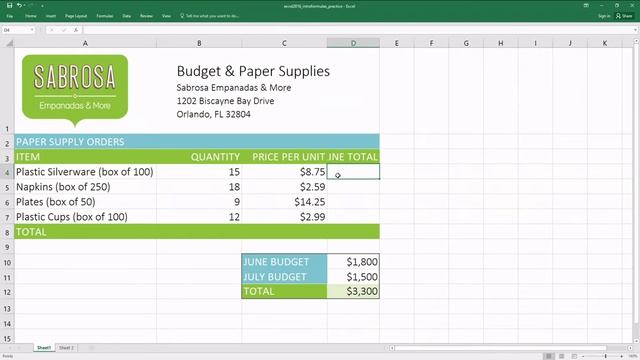The height and width of the screenshot is (360, 640).
Task: Click the quantity cell showing 15
Action: coord(199,172)
